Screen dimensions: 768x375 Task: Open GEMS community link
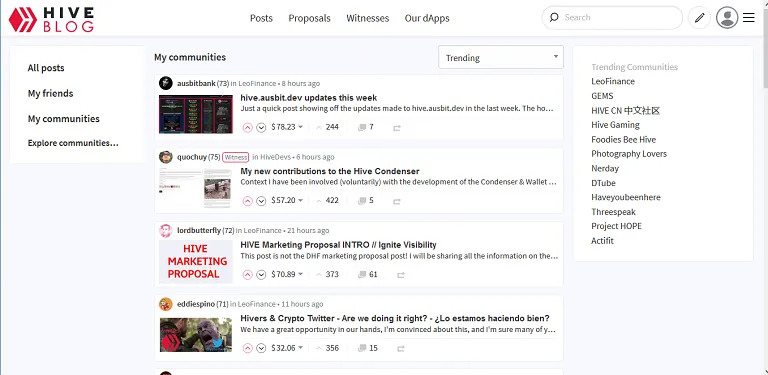coord(602,96)
